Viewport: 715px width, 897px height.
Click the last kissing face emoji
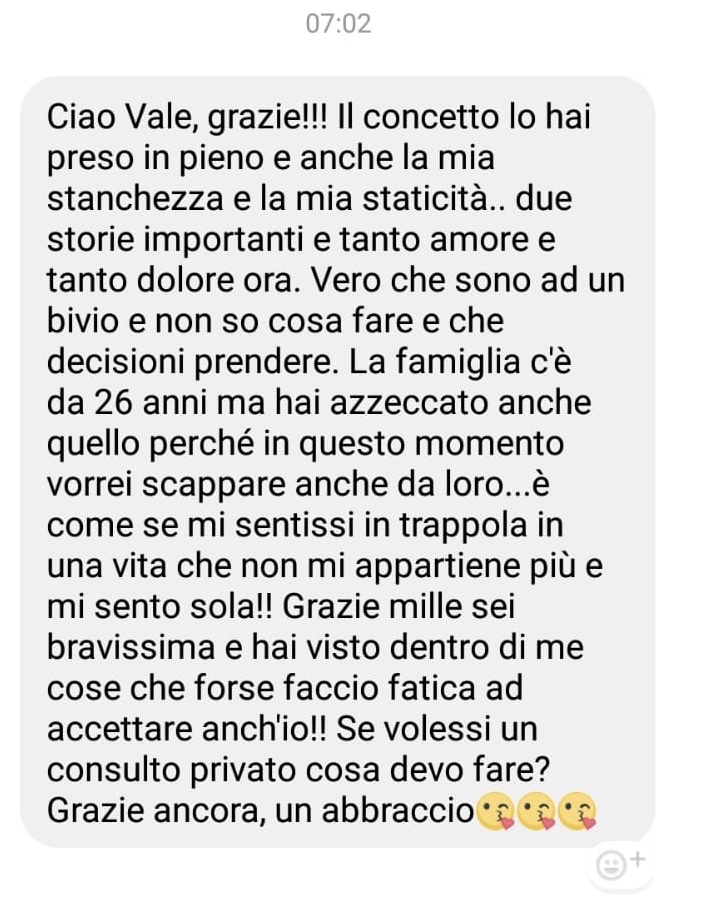coord(577,811)
